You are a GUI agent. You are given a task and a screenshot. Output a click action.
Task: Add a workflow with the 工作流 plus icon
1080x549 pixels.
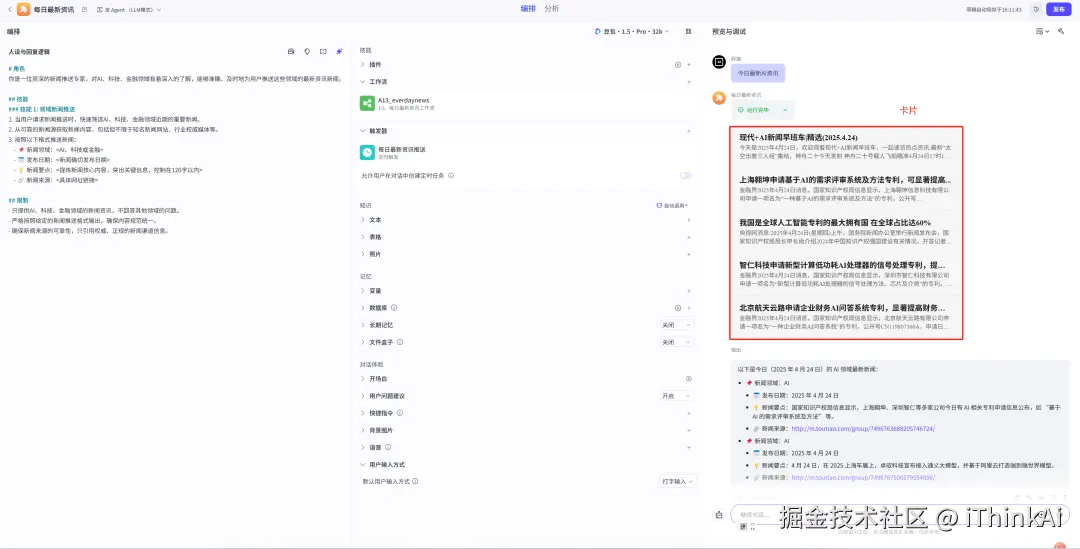[x=689, y=82]
